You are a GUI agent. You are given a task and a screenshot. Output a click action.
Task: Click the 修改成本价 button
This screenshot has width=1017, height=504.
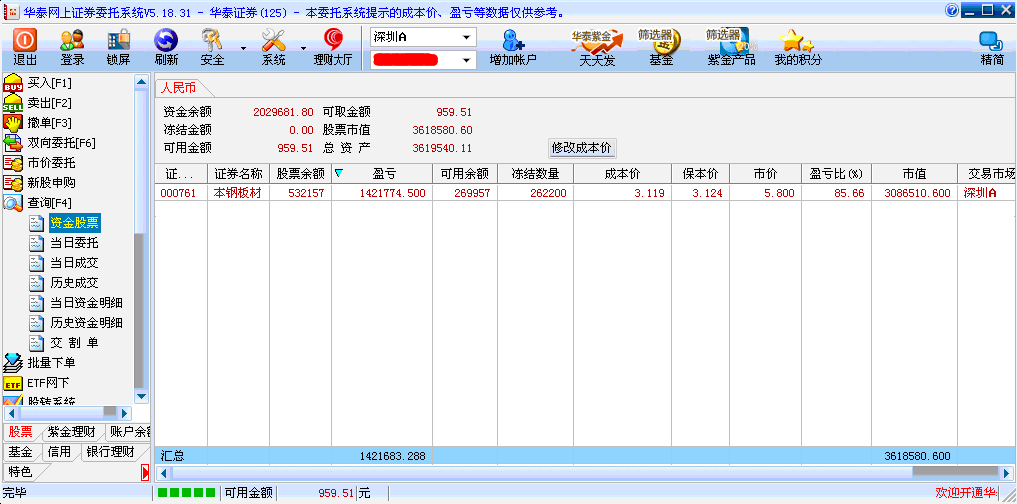[581, 147]
